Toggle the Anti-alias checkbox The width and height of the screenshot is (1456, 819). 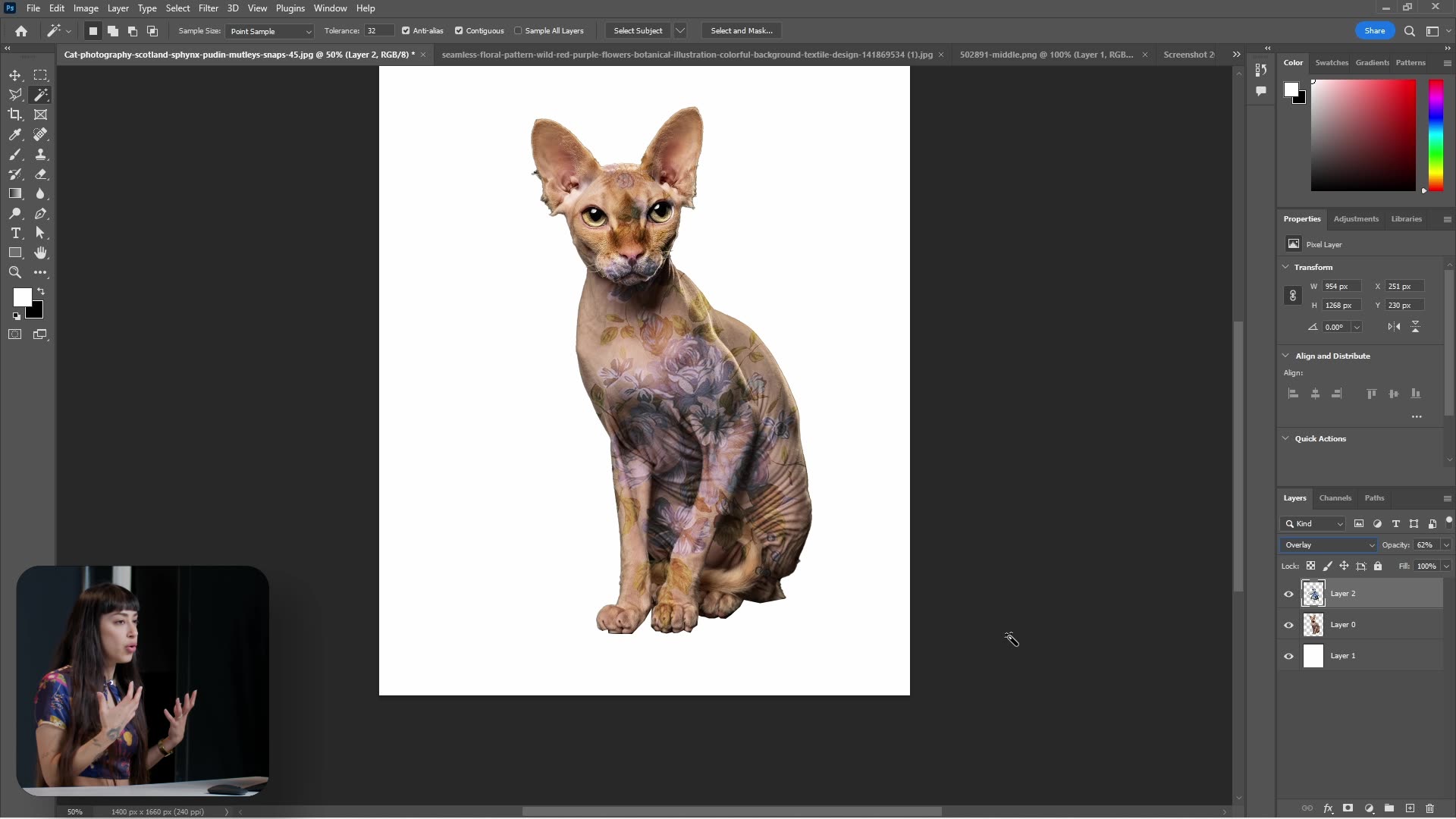pyautogui.click(x=406, y=31)
